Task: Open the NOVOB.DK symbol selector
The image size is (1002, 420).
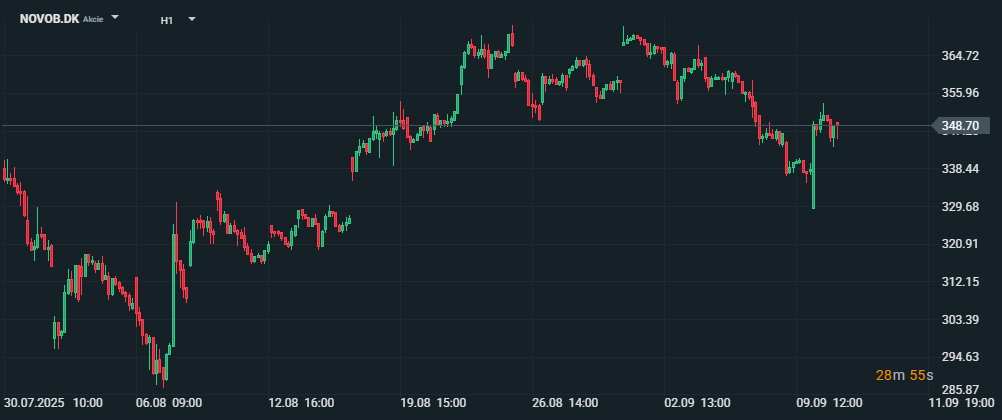Action: pos(49,18)
